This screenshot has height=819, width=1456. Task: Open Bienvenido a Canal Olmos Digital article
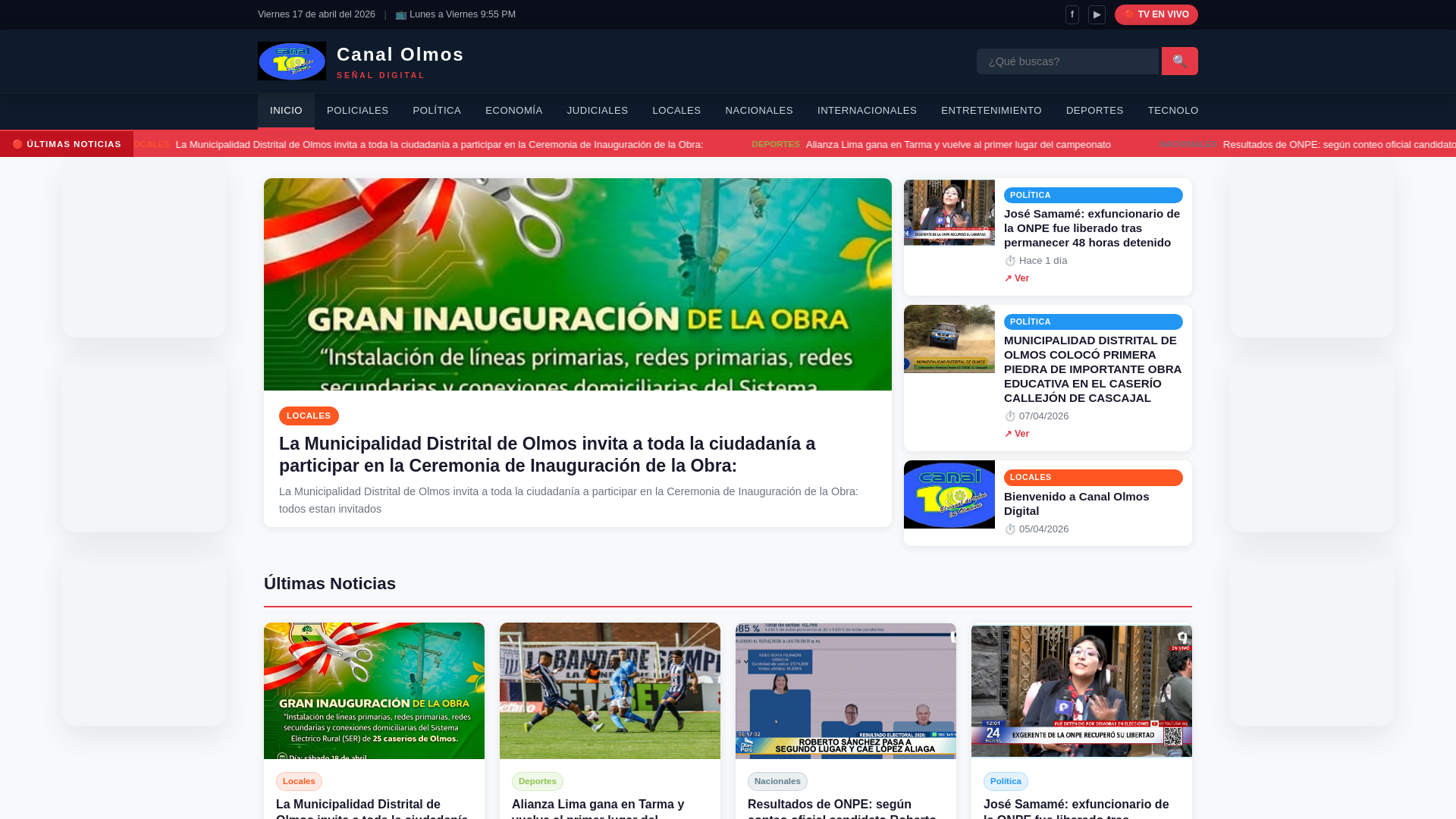coord(1076,504)
